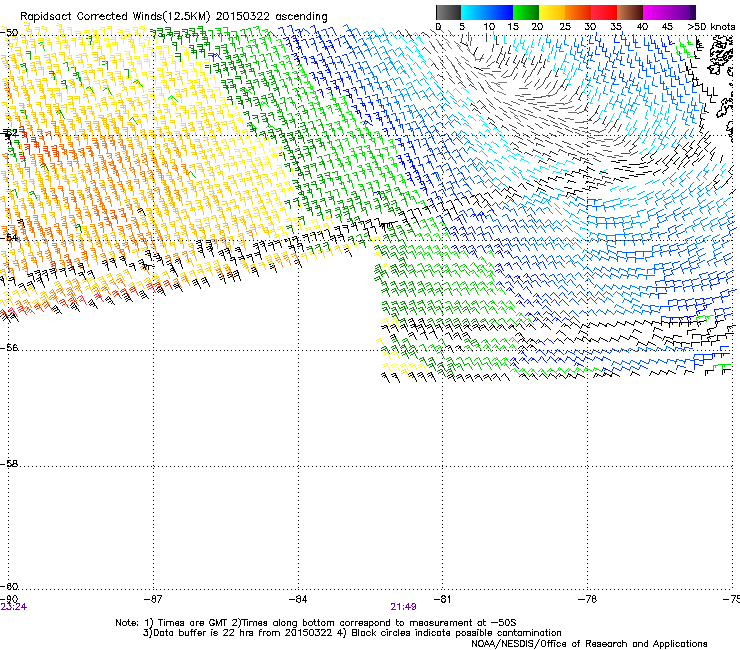
Task: Click the longitude label '-78'
Action: click(x=587, y=599)
